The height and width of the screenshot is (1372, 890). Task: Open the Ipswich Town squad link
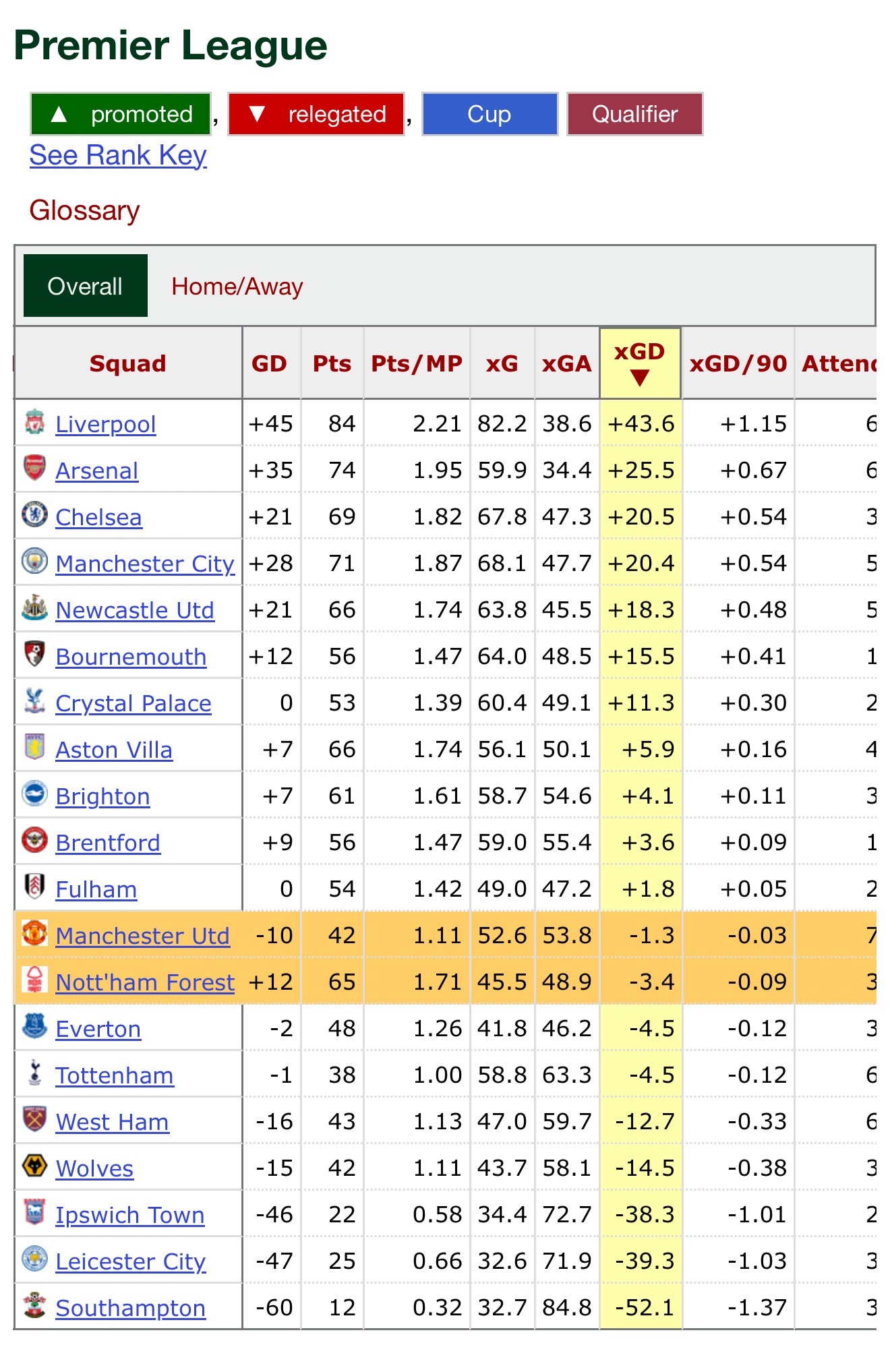[129, 1215]
